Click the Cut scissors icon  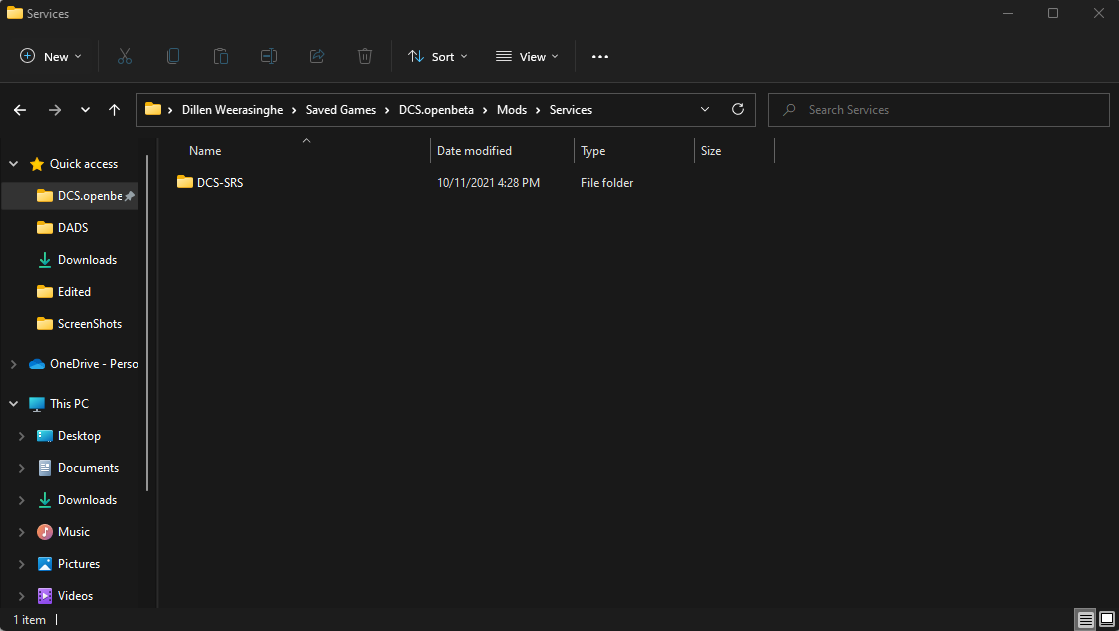coord(125,56)
